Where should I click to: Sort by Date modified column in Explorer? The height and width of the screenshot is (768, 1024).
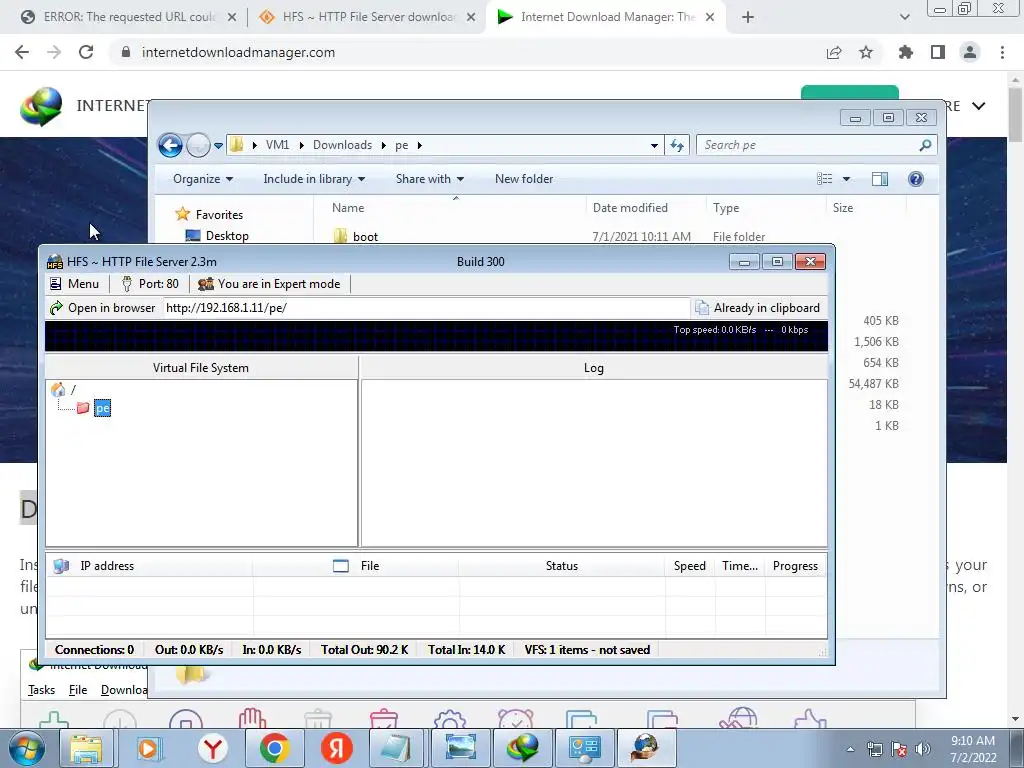pyautogui.click(x=630, y=208)
